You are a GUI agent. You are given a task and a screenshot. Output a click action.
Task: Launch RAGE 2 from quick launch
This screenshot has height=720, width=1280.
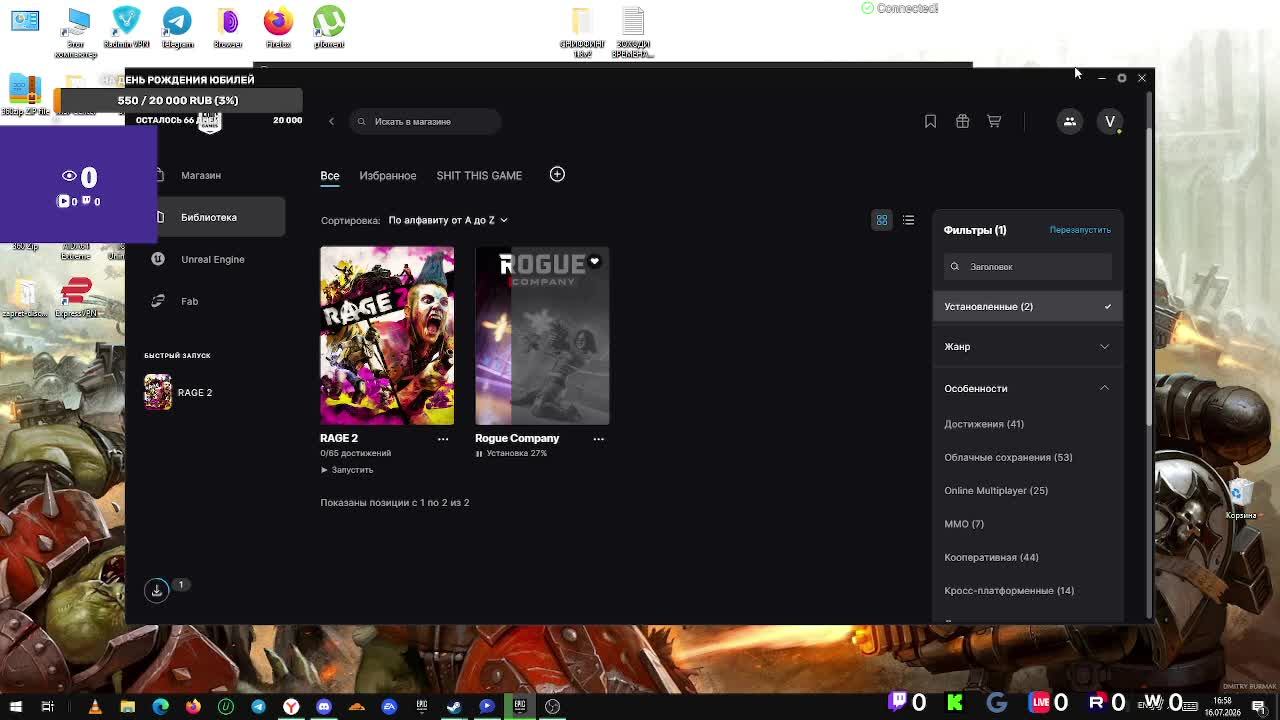(179, 392)
